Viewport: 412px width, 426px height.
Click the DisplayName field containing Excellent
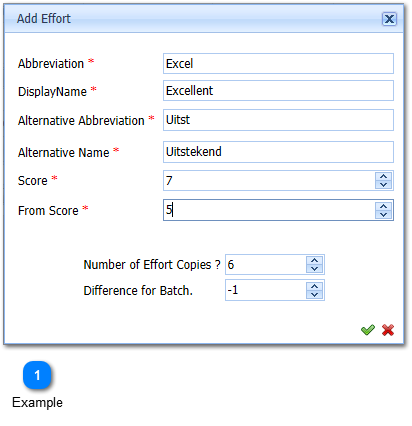pyautogui.click(x=278, y=90)
